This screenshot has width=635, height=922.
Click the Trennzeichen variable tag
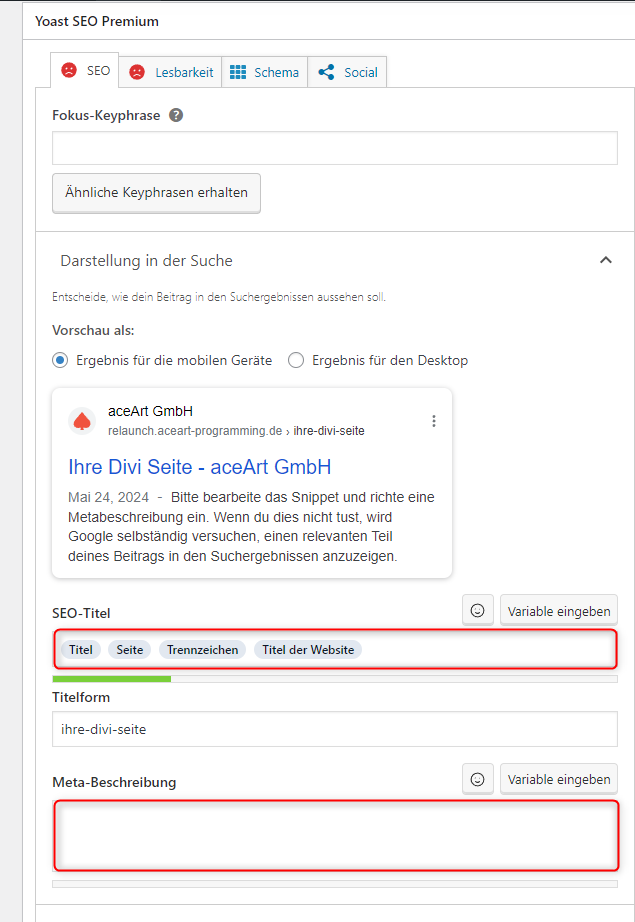202,649
